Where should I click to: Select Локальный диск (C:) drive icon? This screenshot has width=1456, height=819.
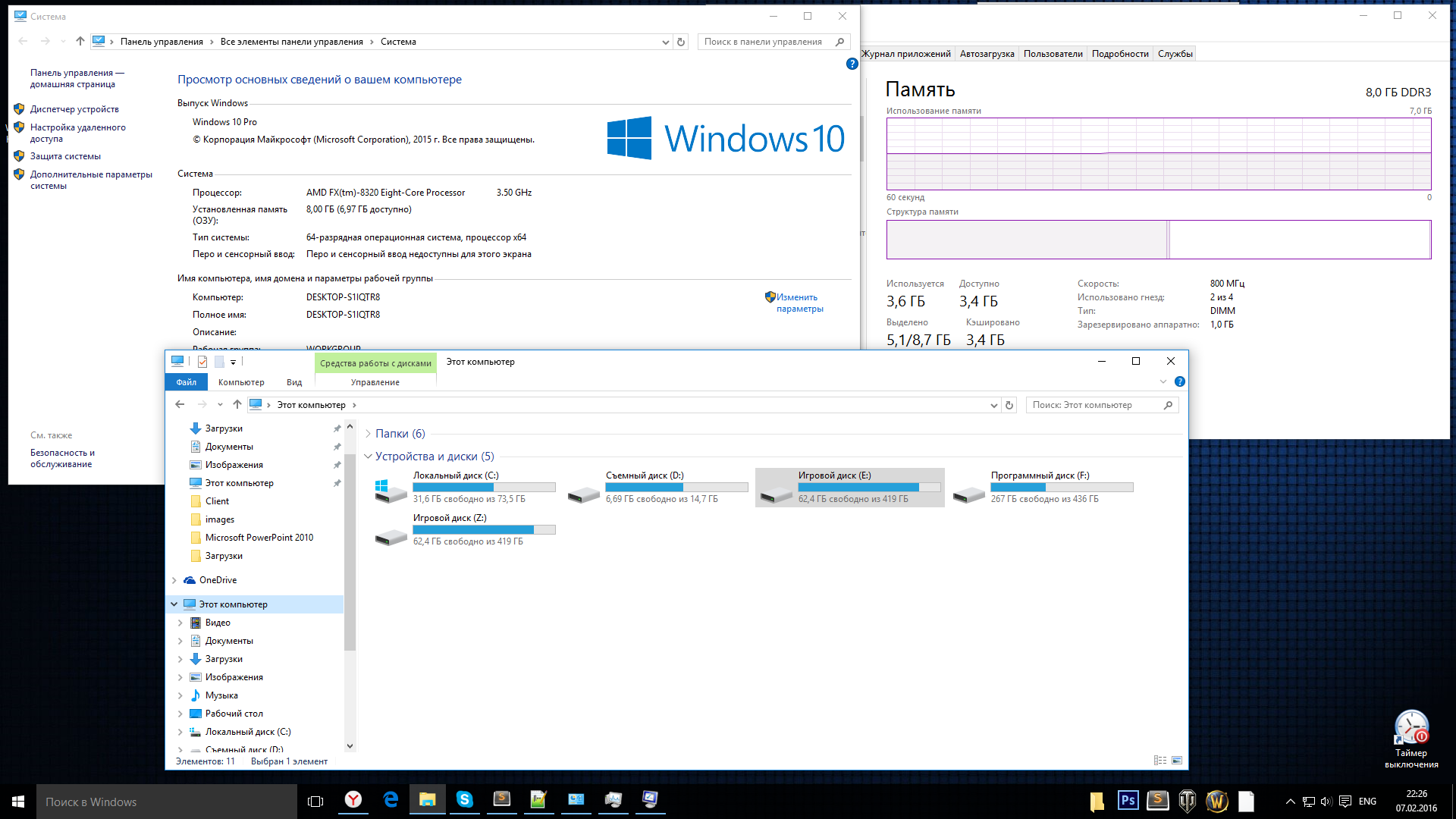tap(391, 491)
